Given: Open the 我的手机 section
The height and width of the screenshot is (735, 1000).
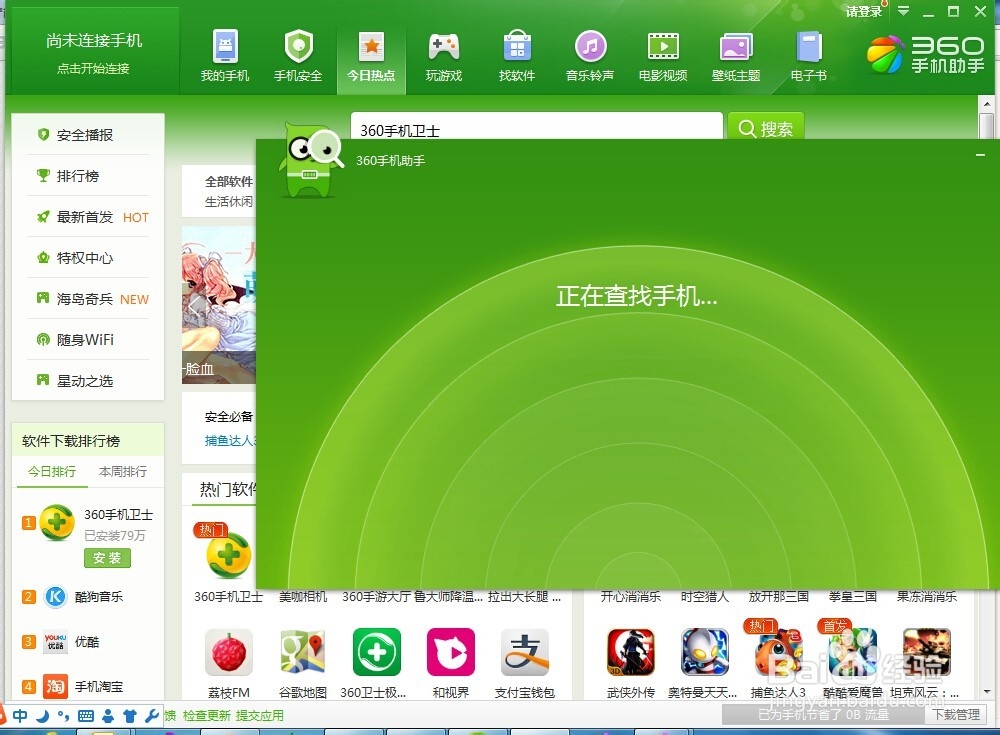Looking at the screenshot, I should click(224, 56).
